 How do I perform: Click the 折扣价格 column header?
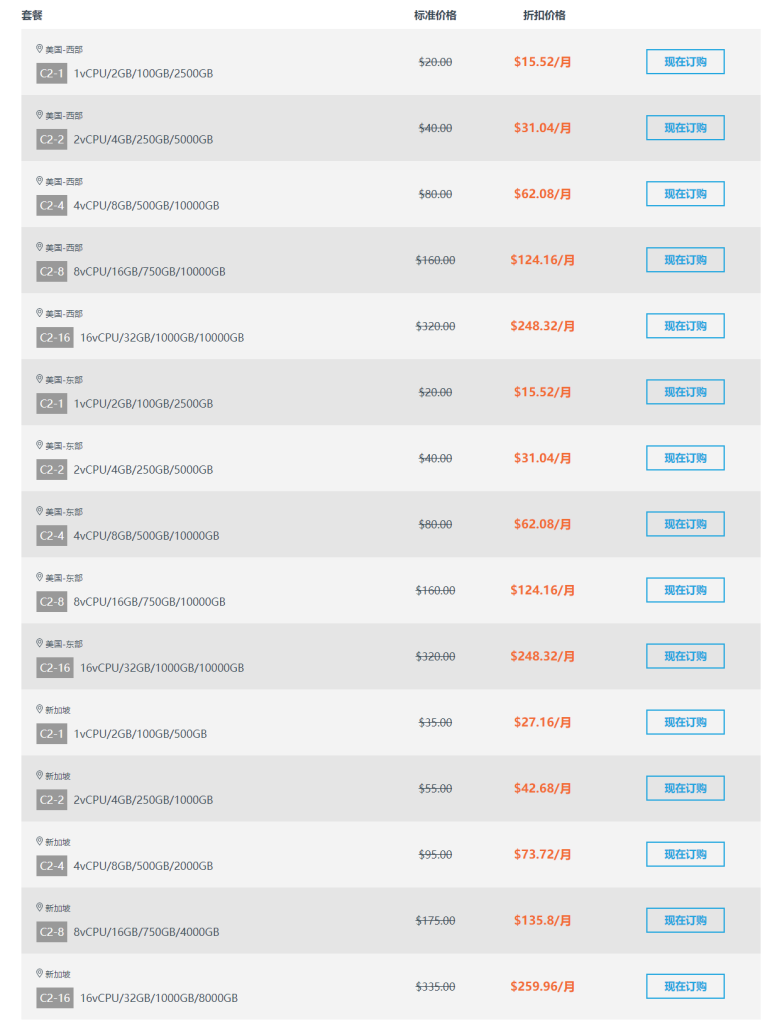point(544,15)
